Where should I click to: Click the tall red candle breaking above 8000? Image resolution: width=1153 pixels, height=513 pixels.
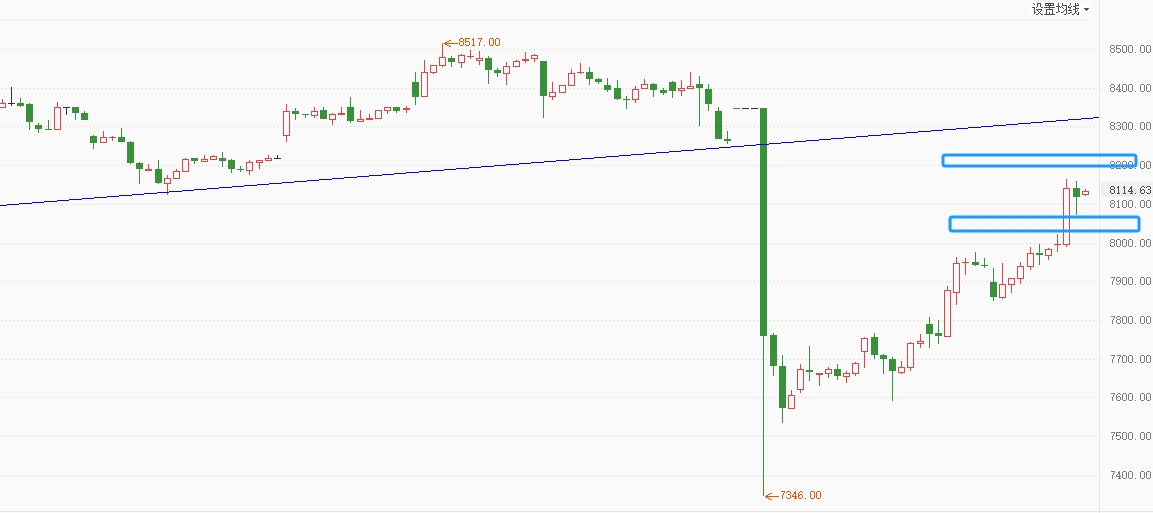[1066, 216]
